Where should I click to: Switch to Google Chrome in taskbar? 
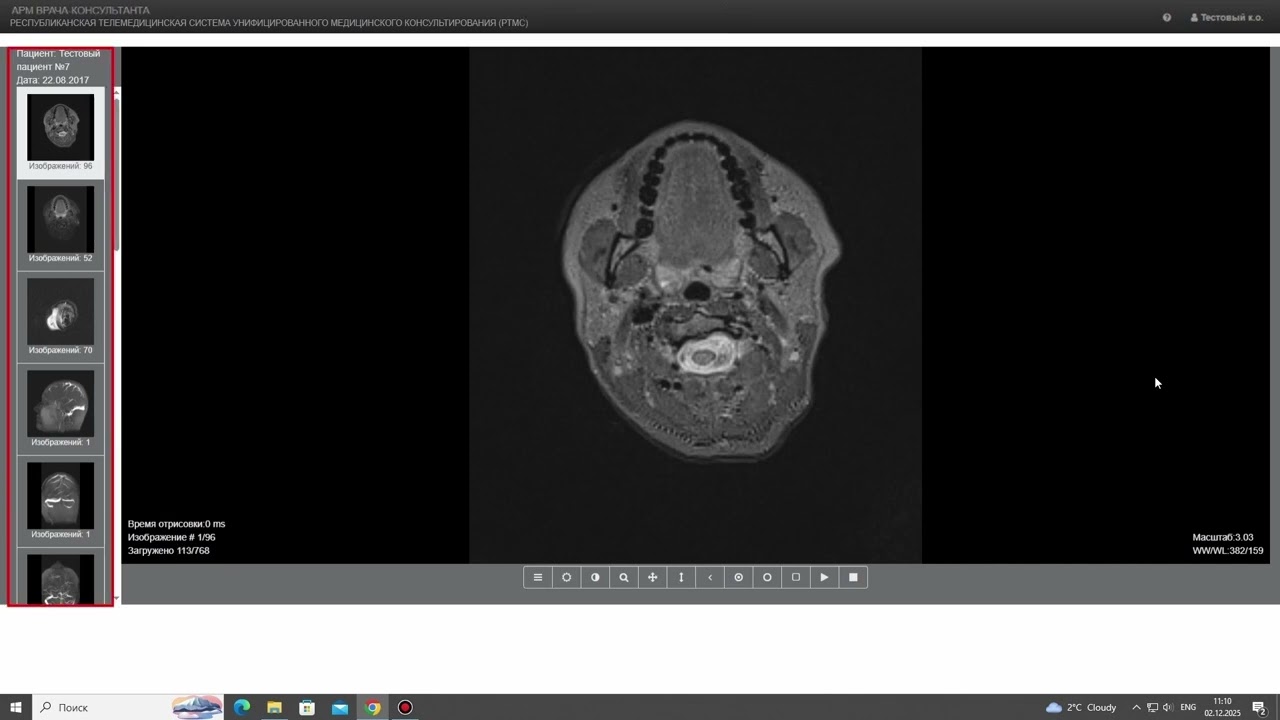point(373,707)
